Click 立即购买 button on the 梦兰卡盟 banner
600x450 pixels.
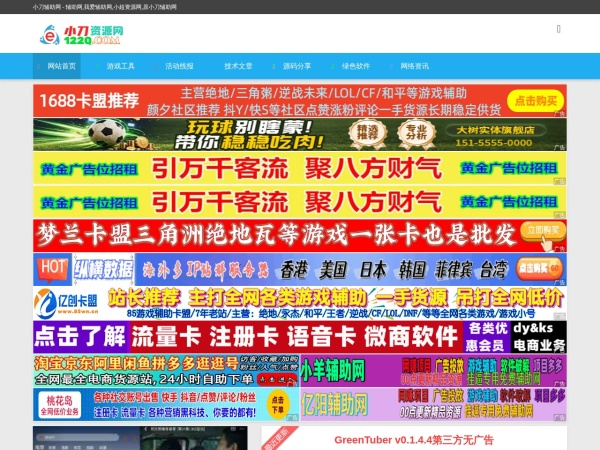(x=543, y=231)
